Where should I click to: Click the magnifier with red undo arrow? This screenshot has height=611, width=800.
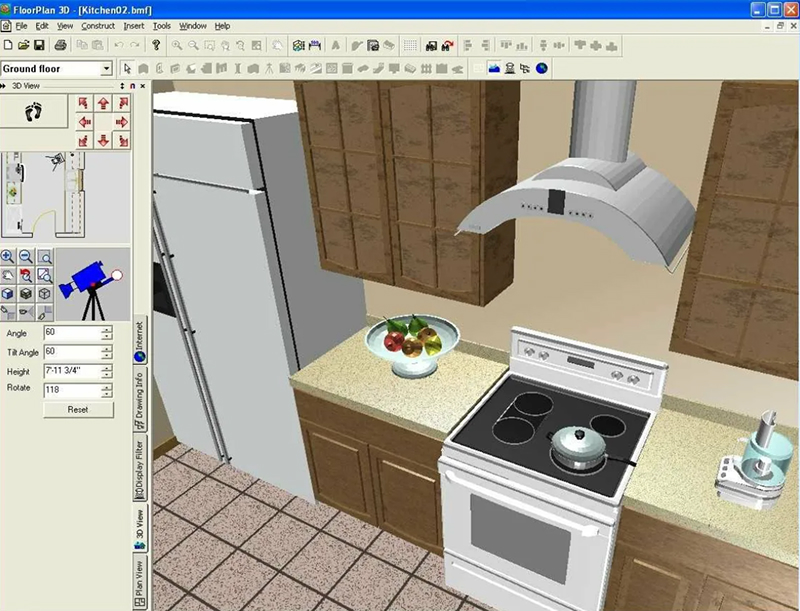26,275
